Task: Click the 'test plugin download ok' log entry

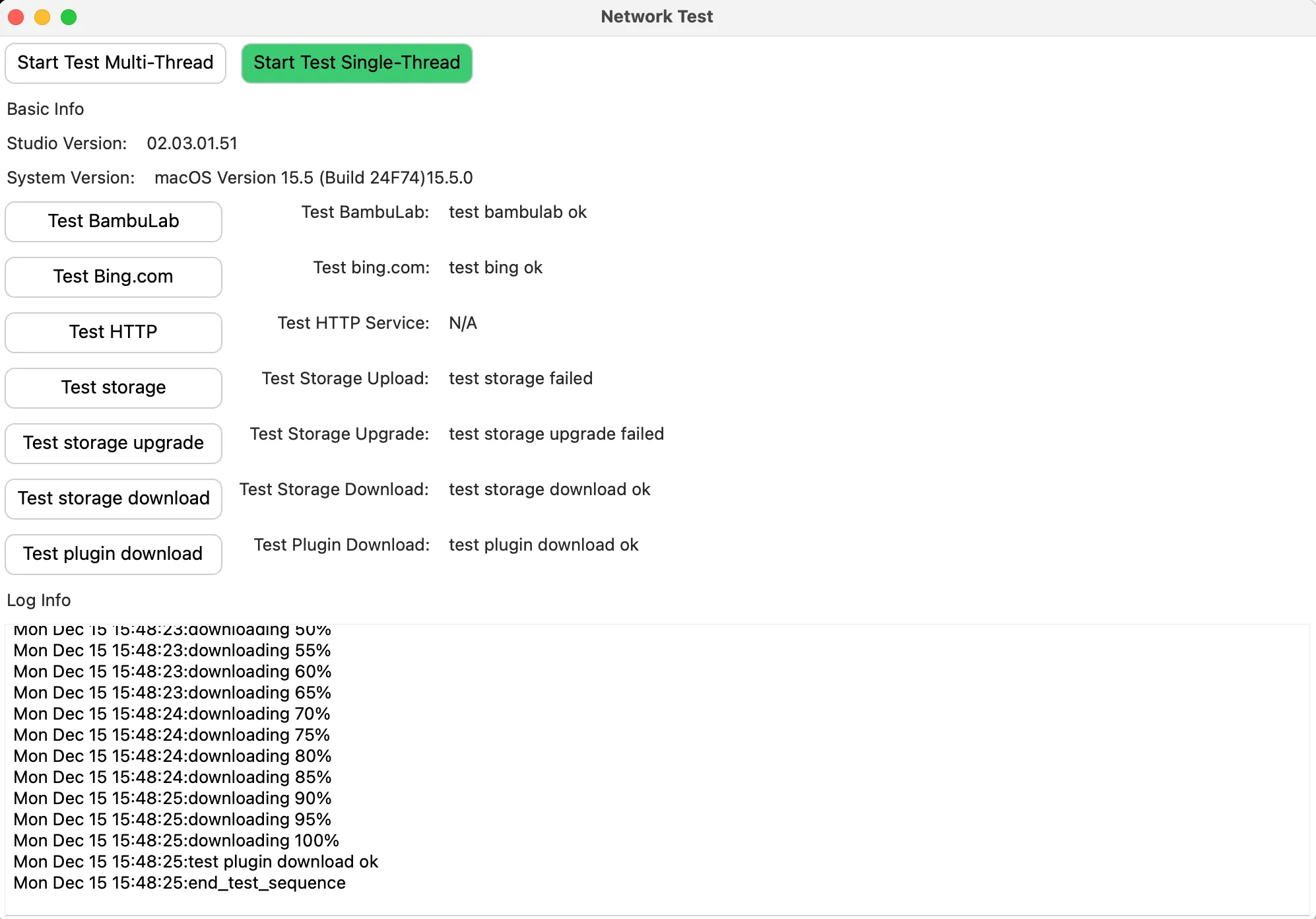Action: pyautogui.click(x=196, y=862)
